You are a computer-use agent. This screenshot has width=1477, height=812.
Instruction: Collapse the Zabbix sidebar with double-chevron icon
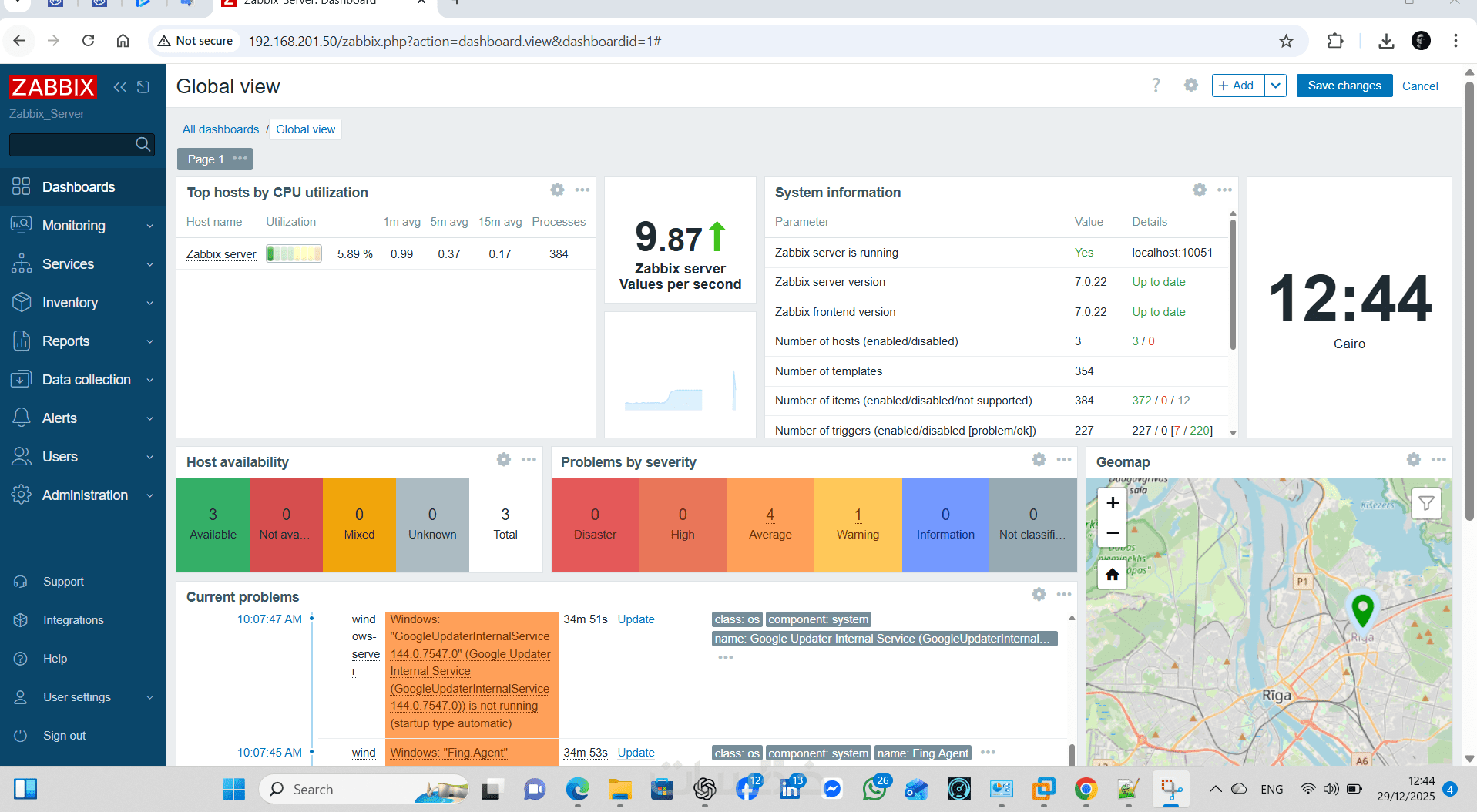[119, 86]
